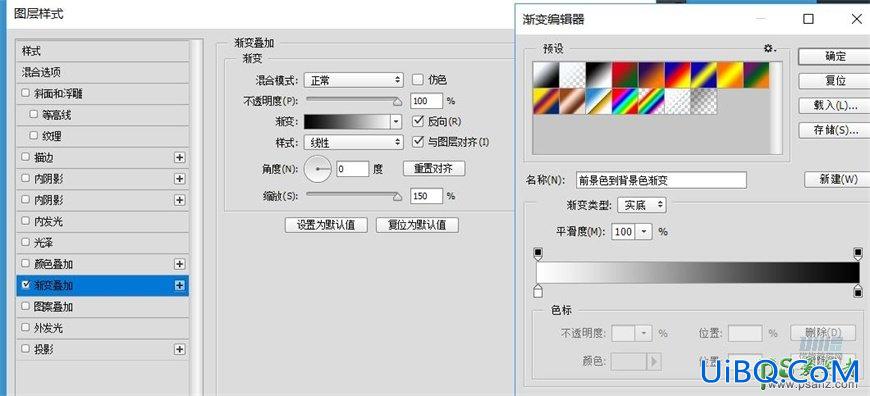870x396 pixels.
Task: Click the 缩放 slider track
Action: pyautogui.click(x=353, y=195)
